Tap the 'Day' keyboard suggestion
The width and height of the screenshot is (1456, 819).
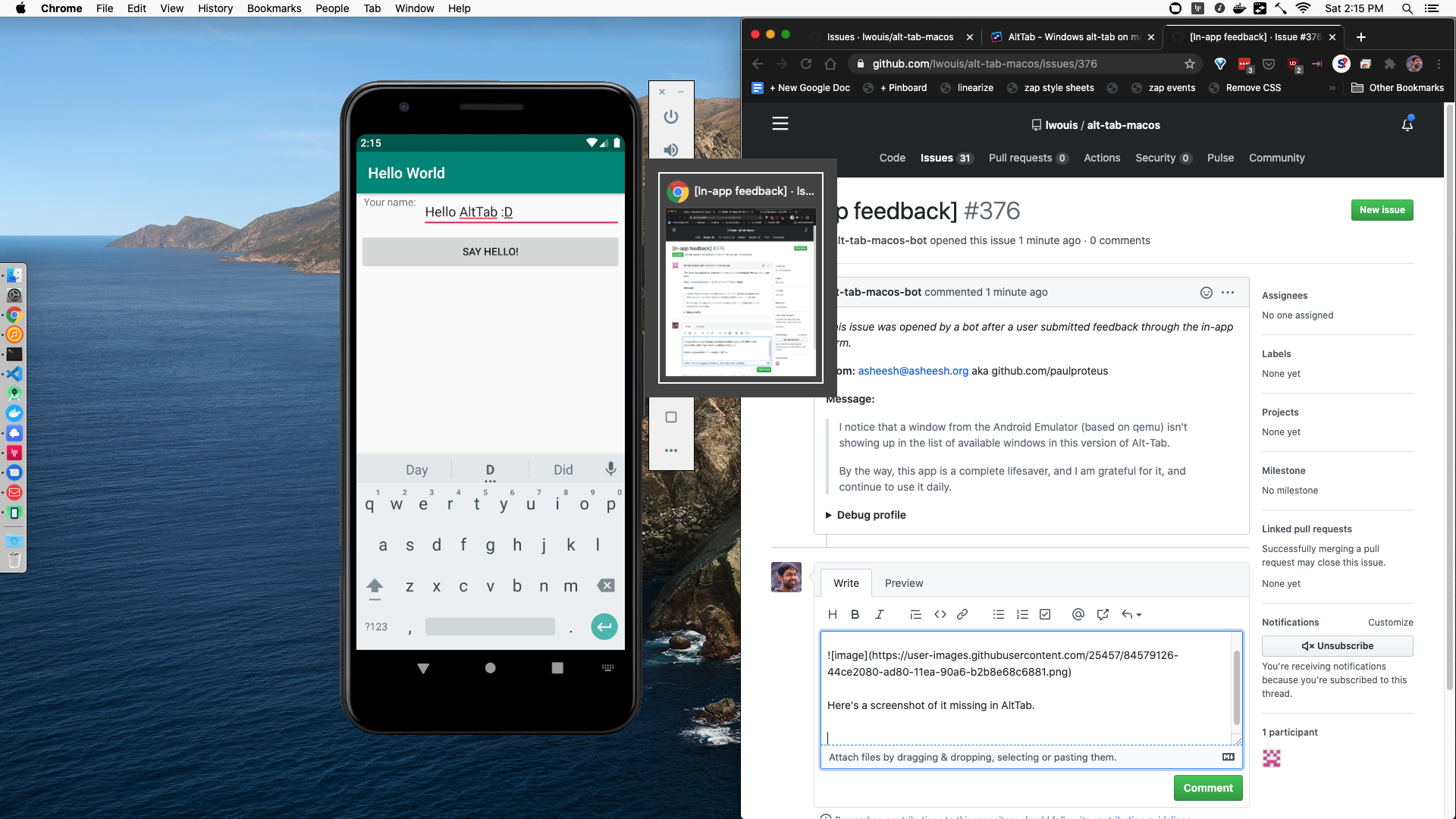pos(416,469)
